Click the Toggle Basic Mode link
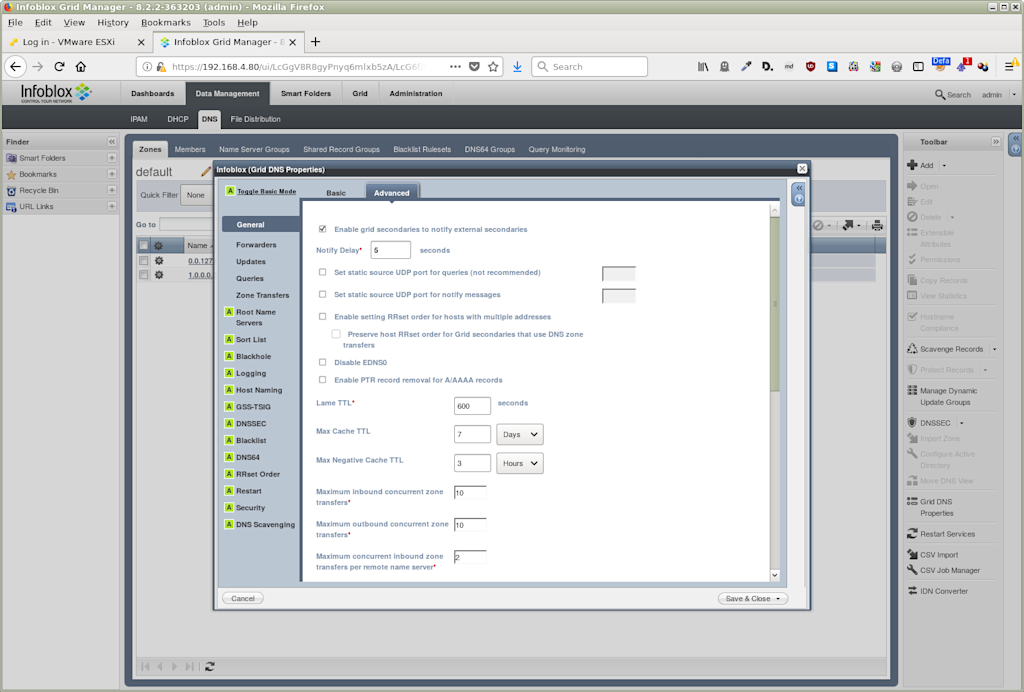 coord(266,191)
